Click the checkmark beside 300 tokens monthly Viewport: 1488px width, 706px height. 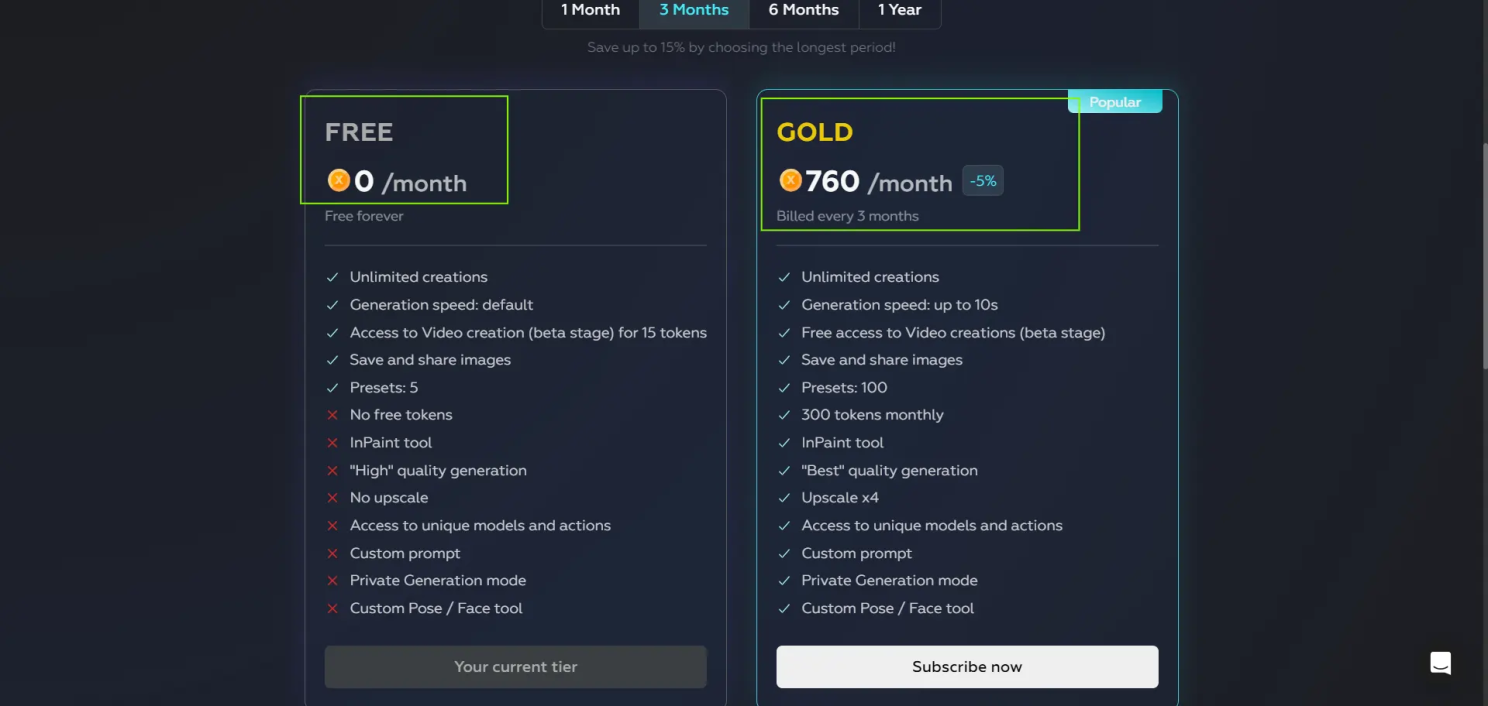coord(785,415)
